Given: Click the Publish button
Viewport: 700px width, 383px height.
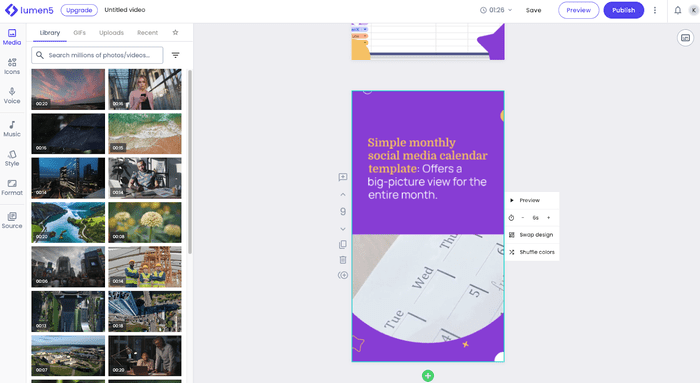Looking at the screenshot, I should coord(624,10).
